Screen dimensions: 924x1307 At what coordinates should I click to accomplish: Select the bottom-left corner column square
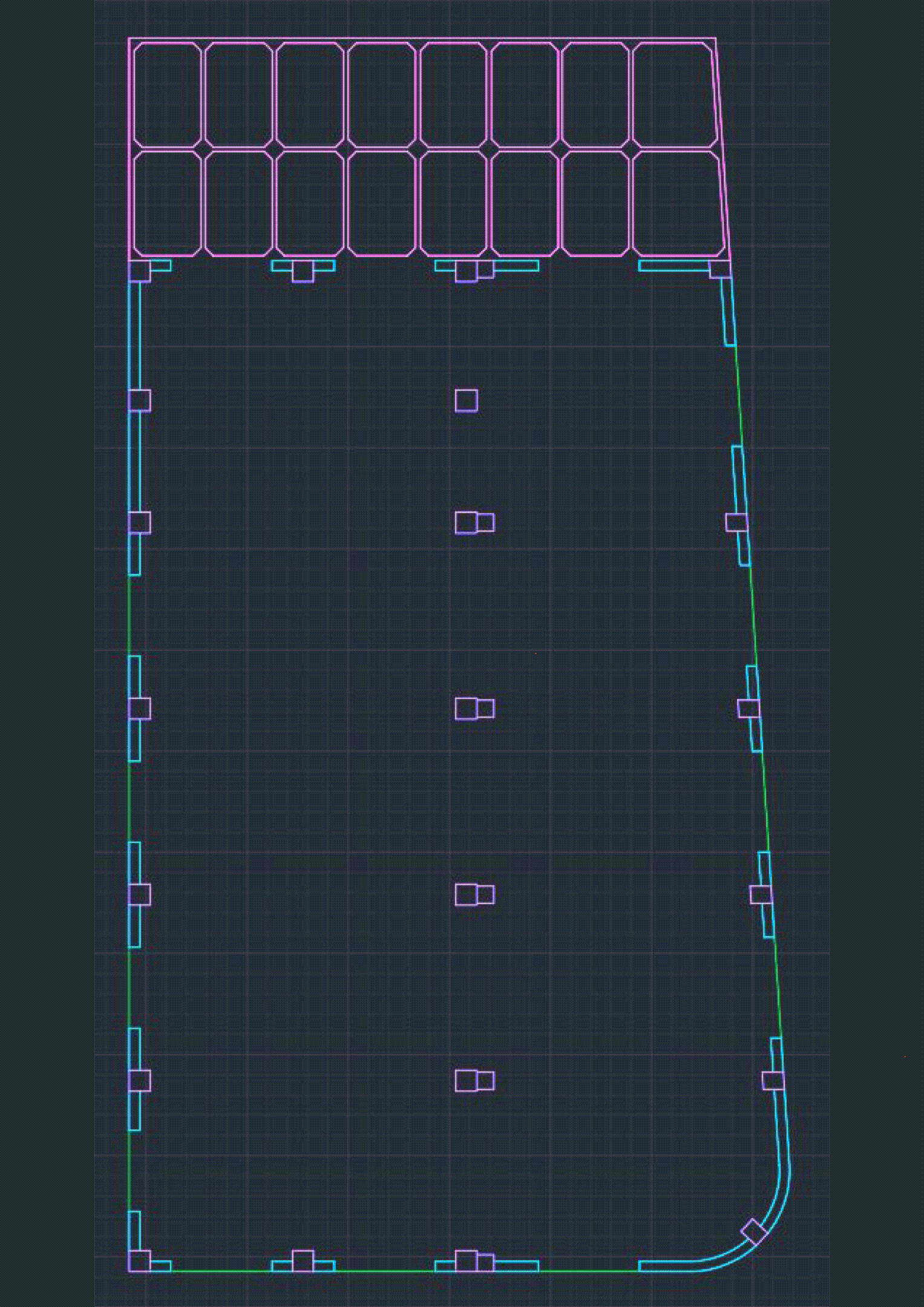[140, 1261]
